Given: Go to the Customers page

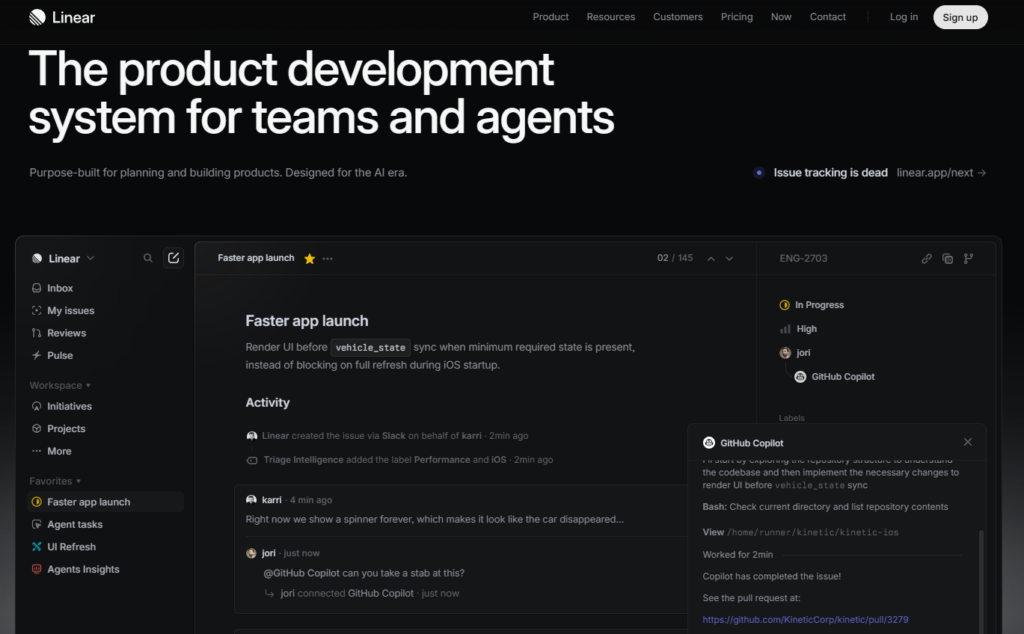Looking at the screenshot, I should (678, 17).
